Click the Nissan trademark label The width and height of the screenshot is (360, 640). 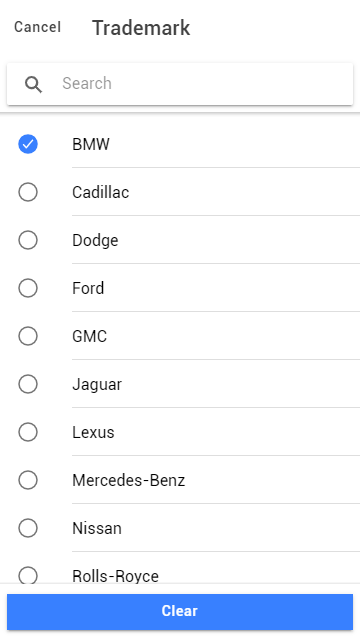coord(97,528)
